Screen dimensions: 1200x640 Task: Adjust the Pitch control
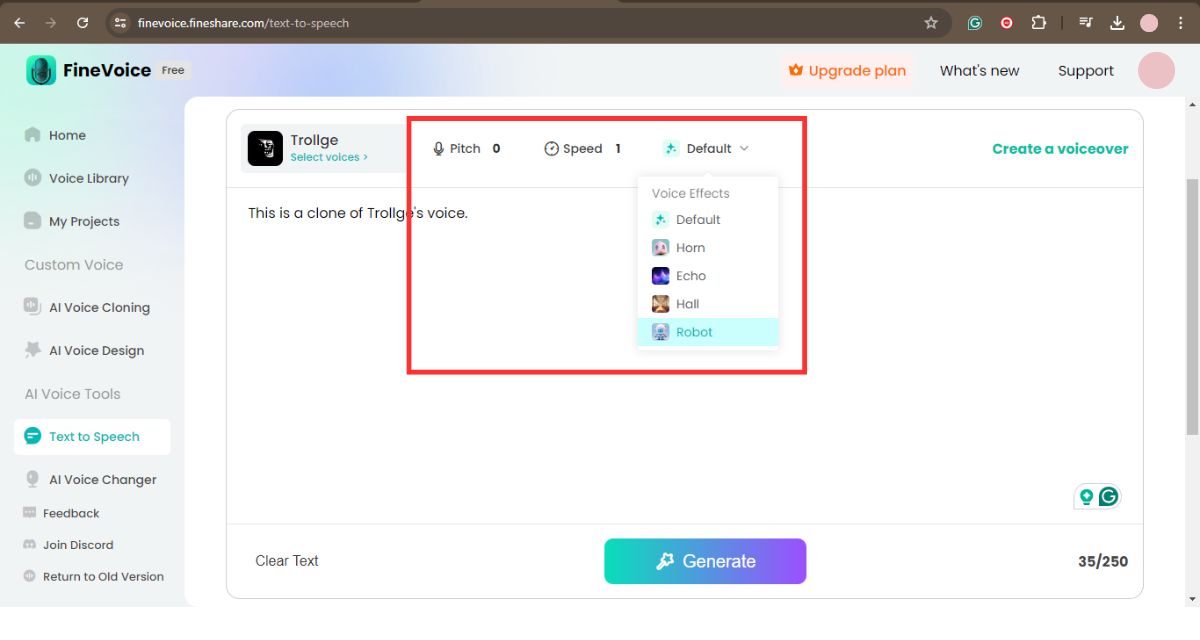pyautogui.click(x=466, y=148)
